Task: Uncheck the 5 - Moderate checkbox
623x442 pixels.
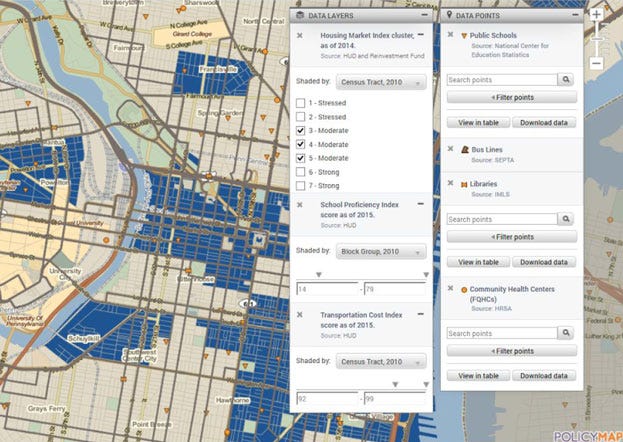Action: (x=300, y=158)
